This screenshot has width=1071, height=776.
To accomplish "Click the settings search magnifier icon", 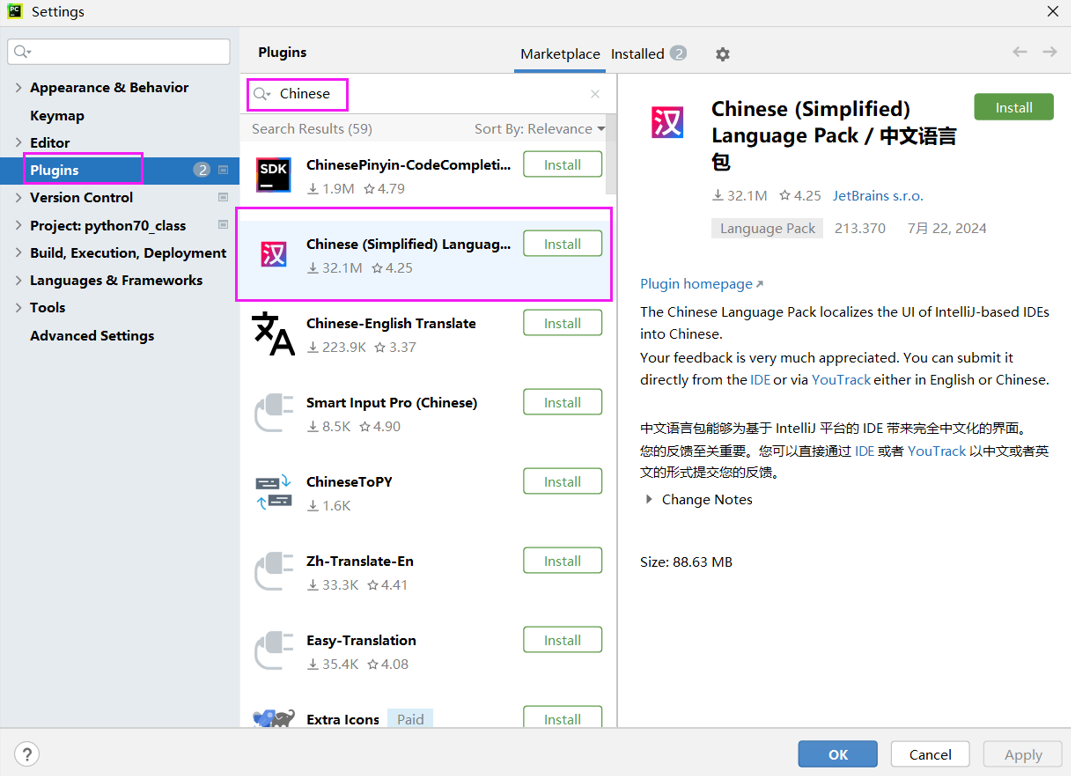I will pos(22,52).
